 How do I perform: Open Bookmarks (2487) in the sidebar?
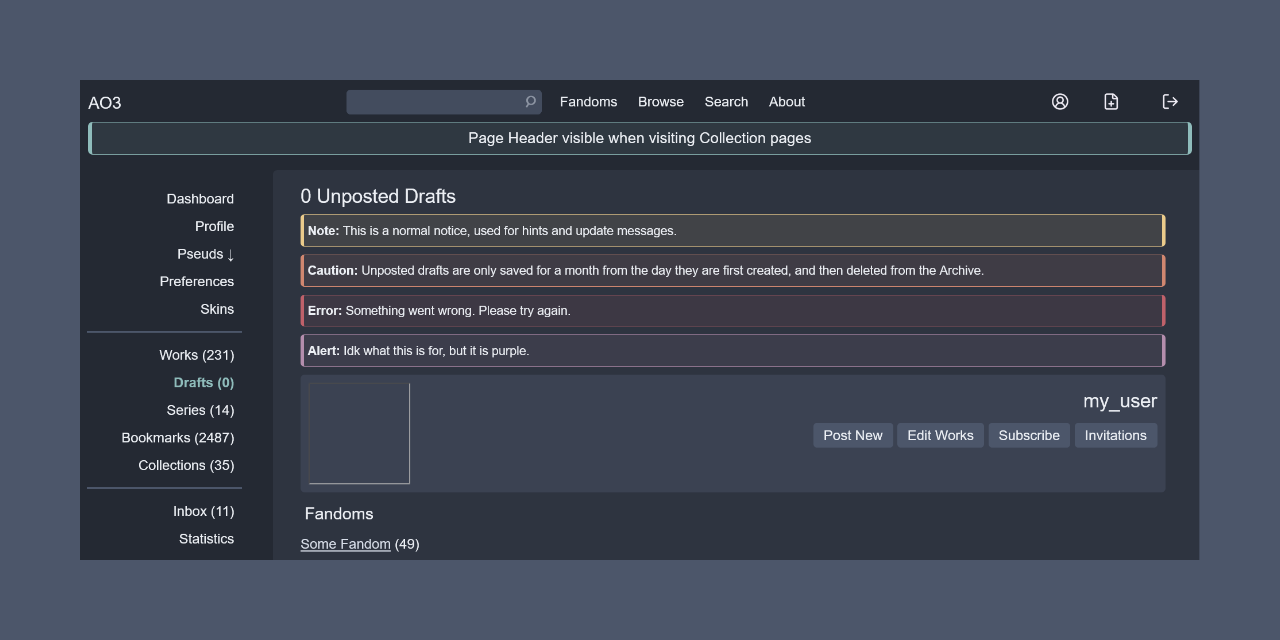point(178,438)
